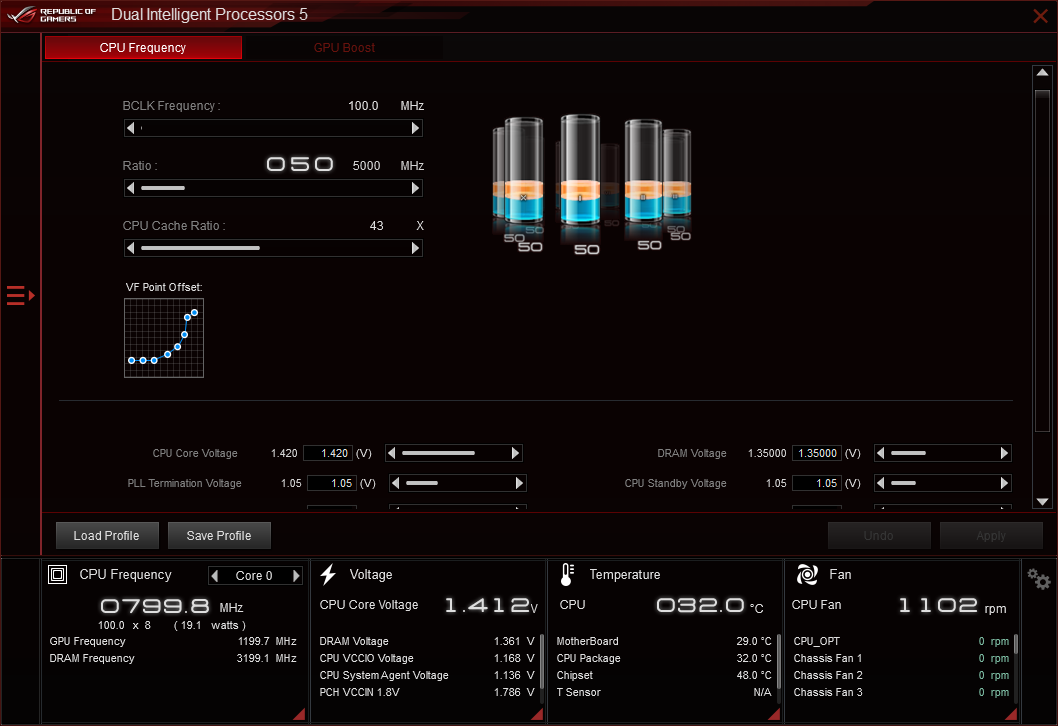This screenshot has width=1058, height=726.
Task: Click the CPU Core Voltage input field
Action: coord(329,453)
